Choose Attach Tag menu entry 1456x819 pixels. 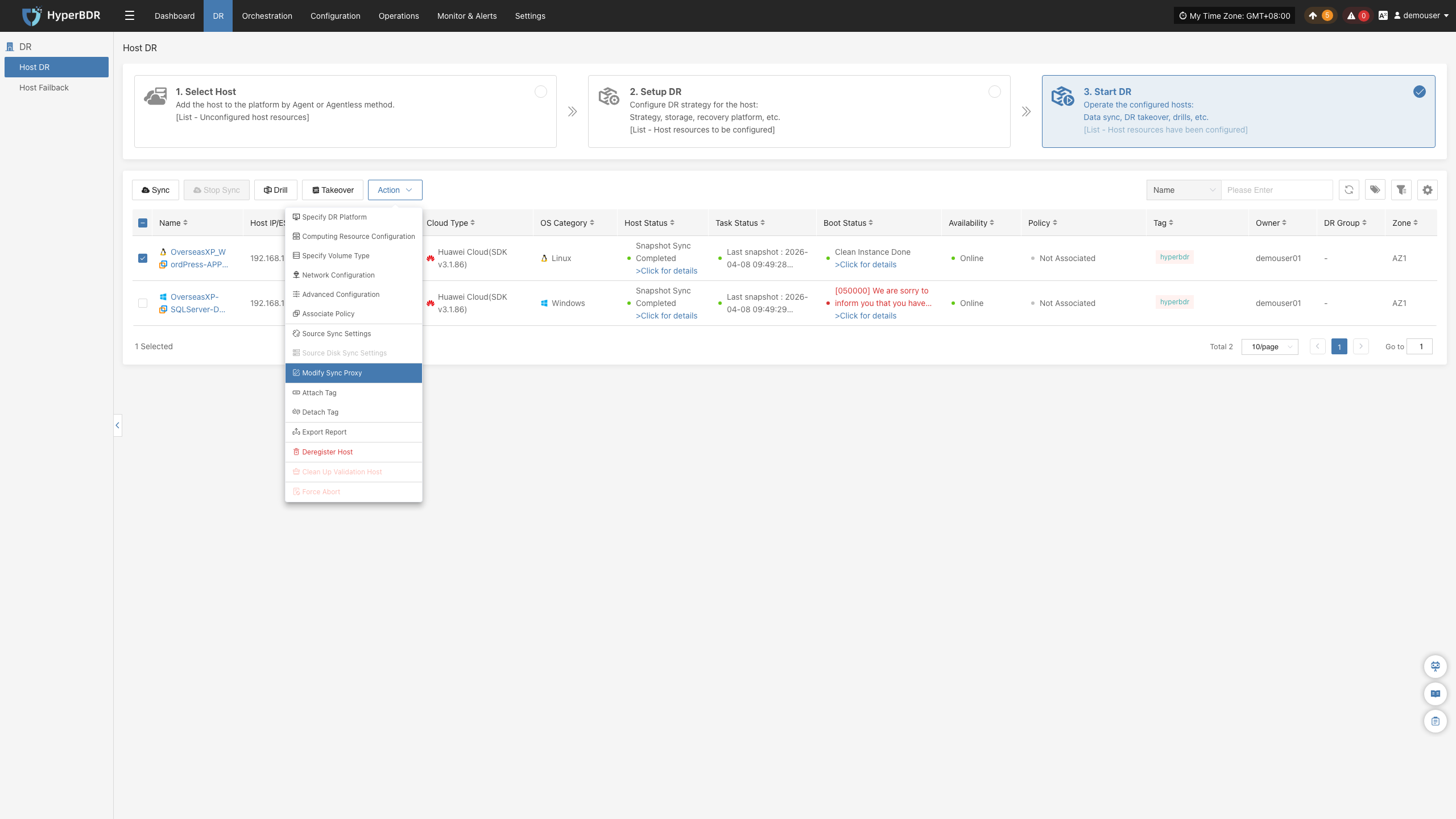354,393
